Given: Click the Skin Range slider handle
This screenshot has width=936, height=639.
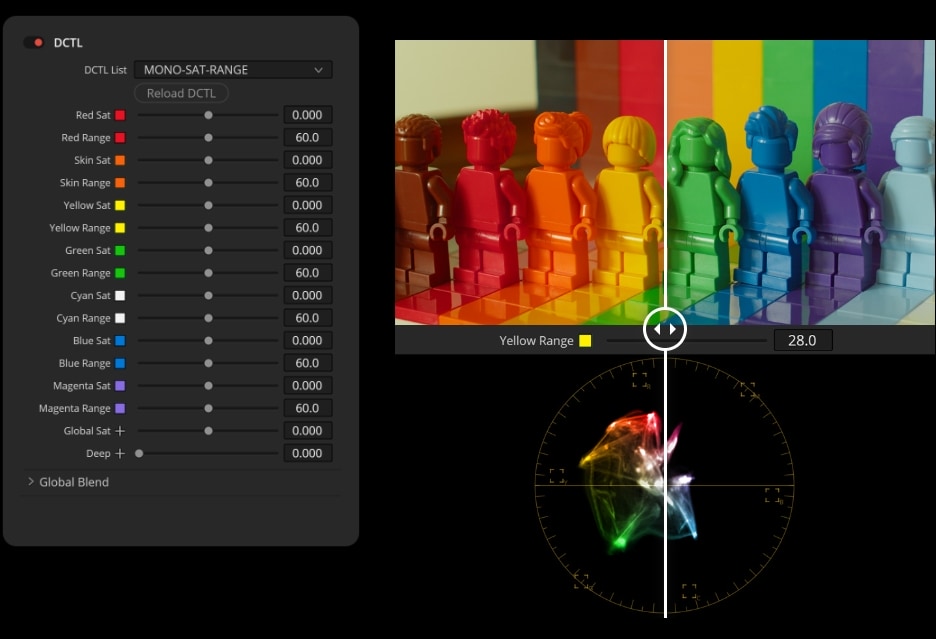Looking at the screenshot, I should pos(208,183).
